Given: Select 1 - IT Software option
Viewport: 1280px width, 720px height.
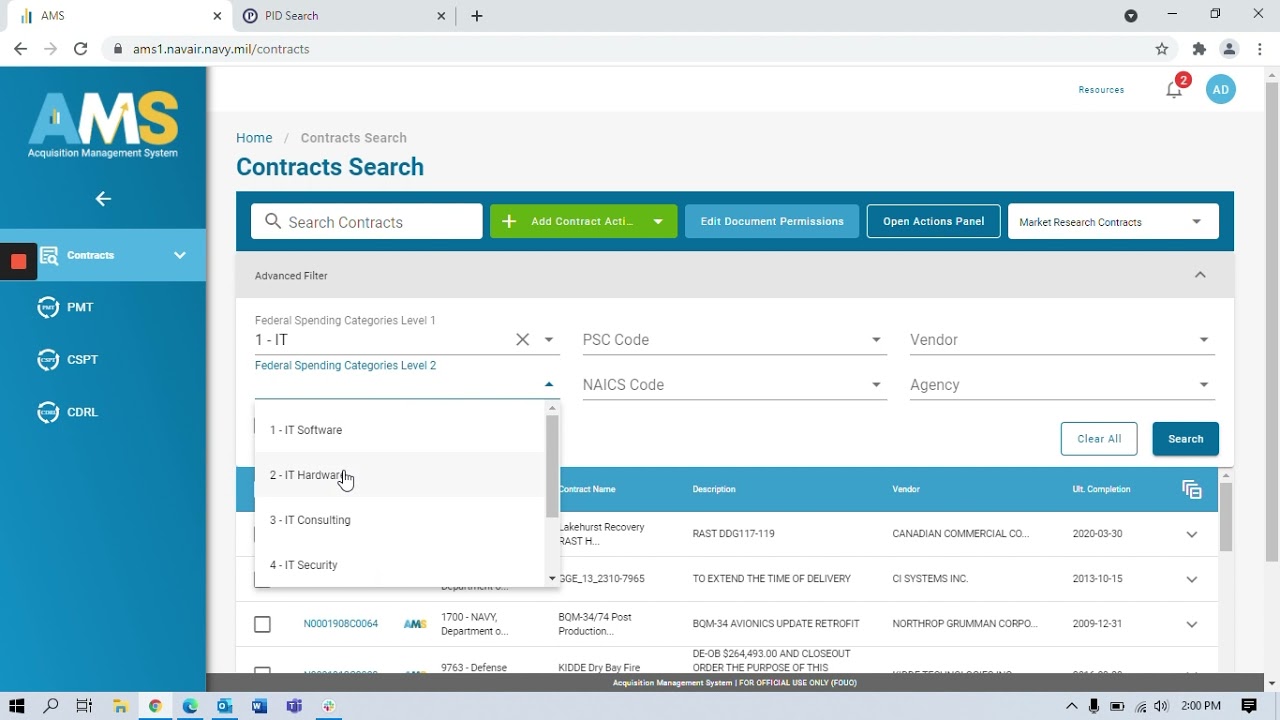Looking at the screenshot, I should pyautogui.click(x=400, y=430).
